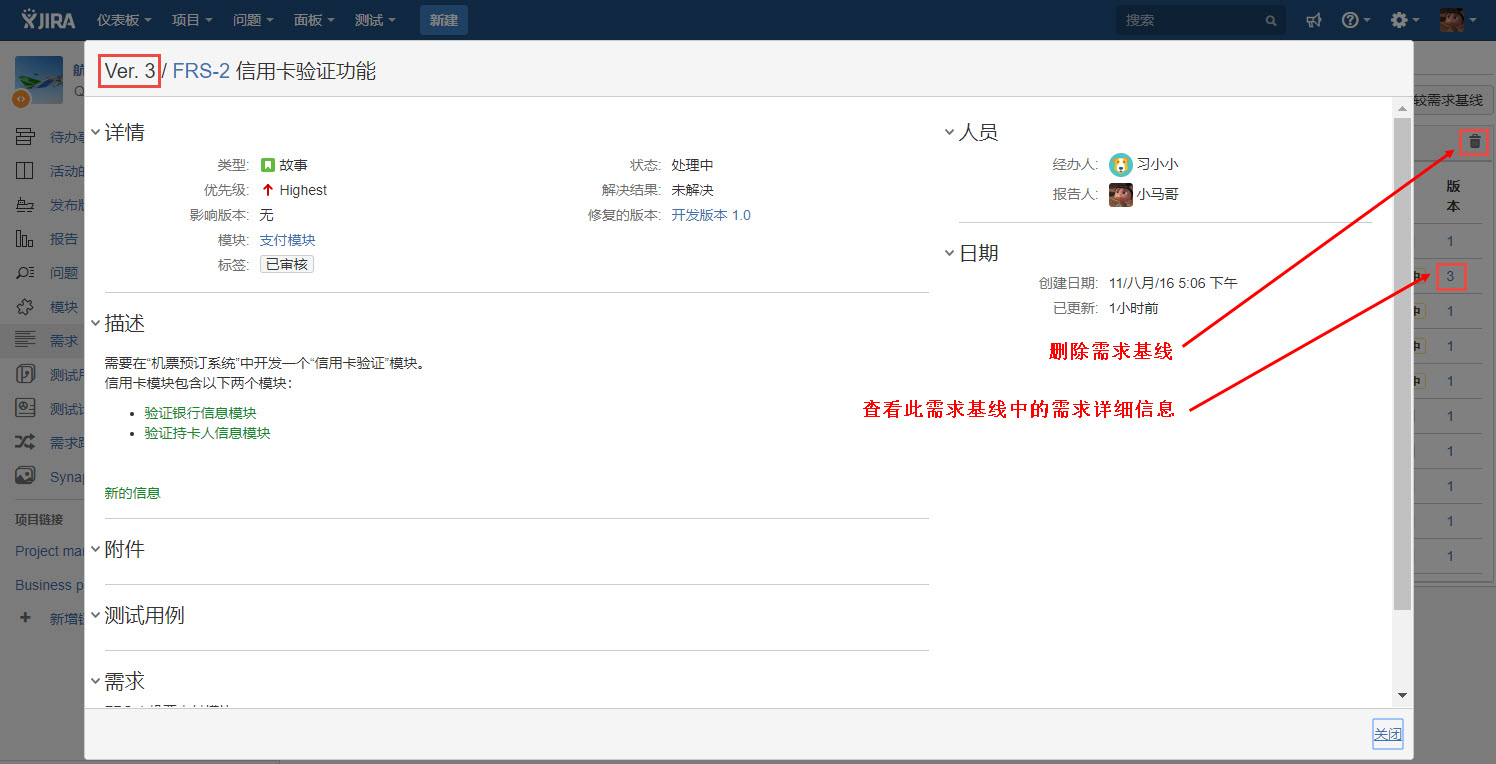Open the Synapse sidebar icon
Viewport: 1496px width, 764px height.
[x=25, y=476]
